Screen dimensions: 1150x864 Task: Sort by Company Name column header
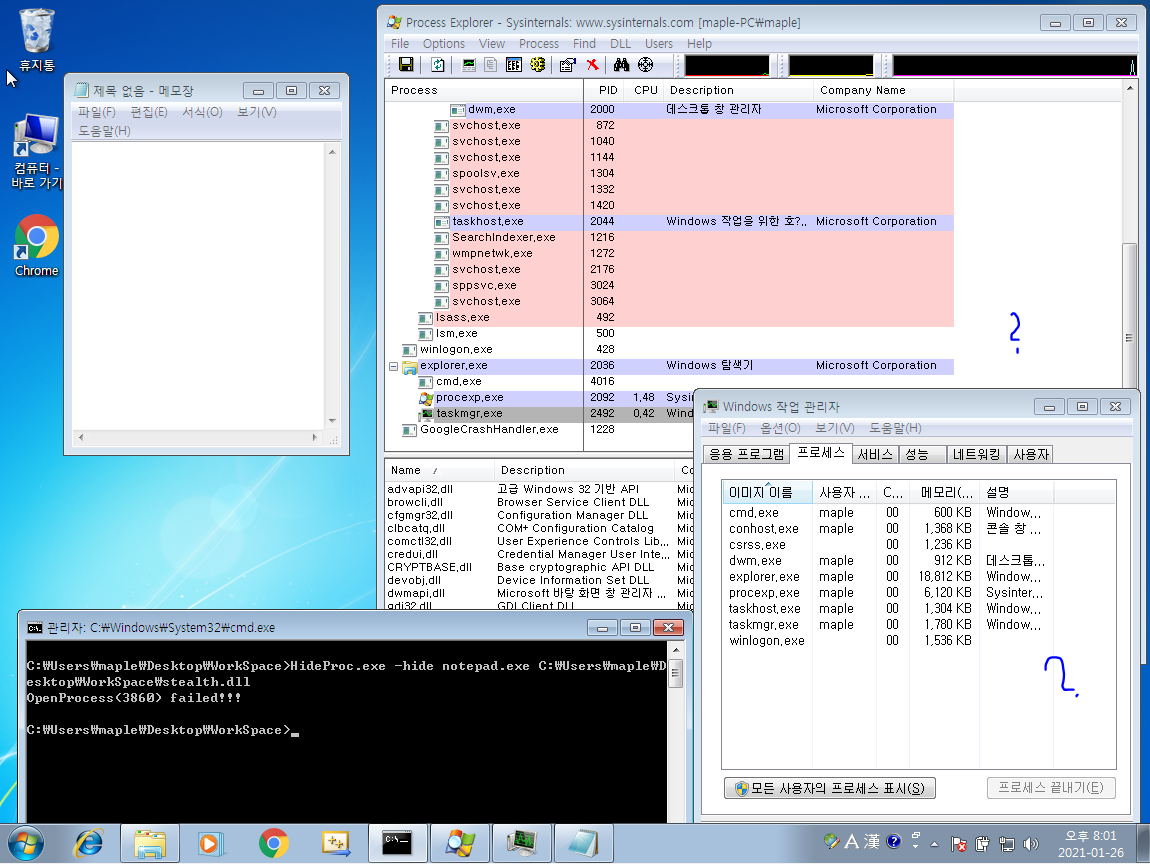pos(883,90)
